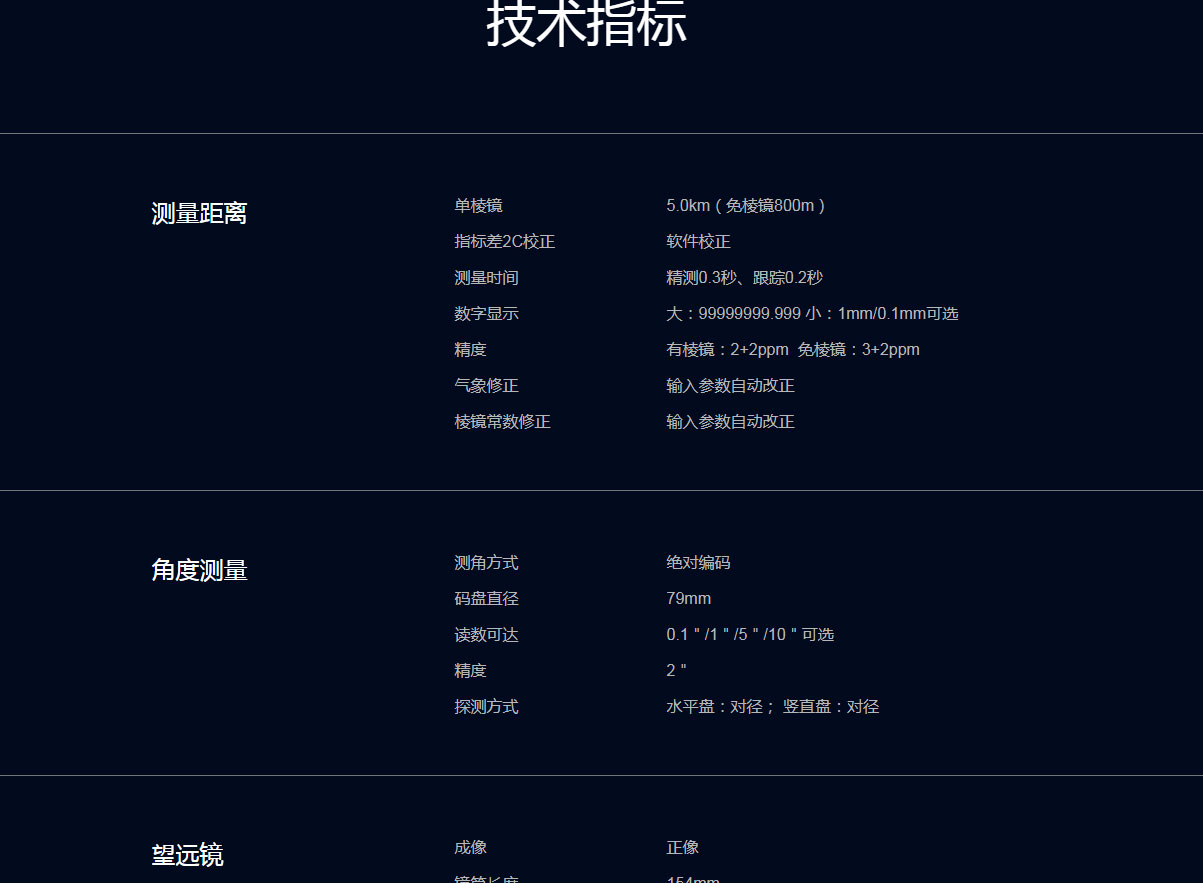Click the 精测0.3秒、跟踪0.2秒 value
The width and height of the screenshot is (1203, 883).
(744, 278)
